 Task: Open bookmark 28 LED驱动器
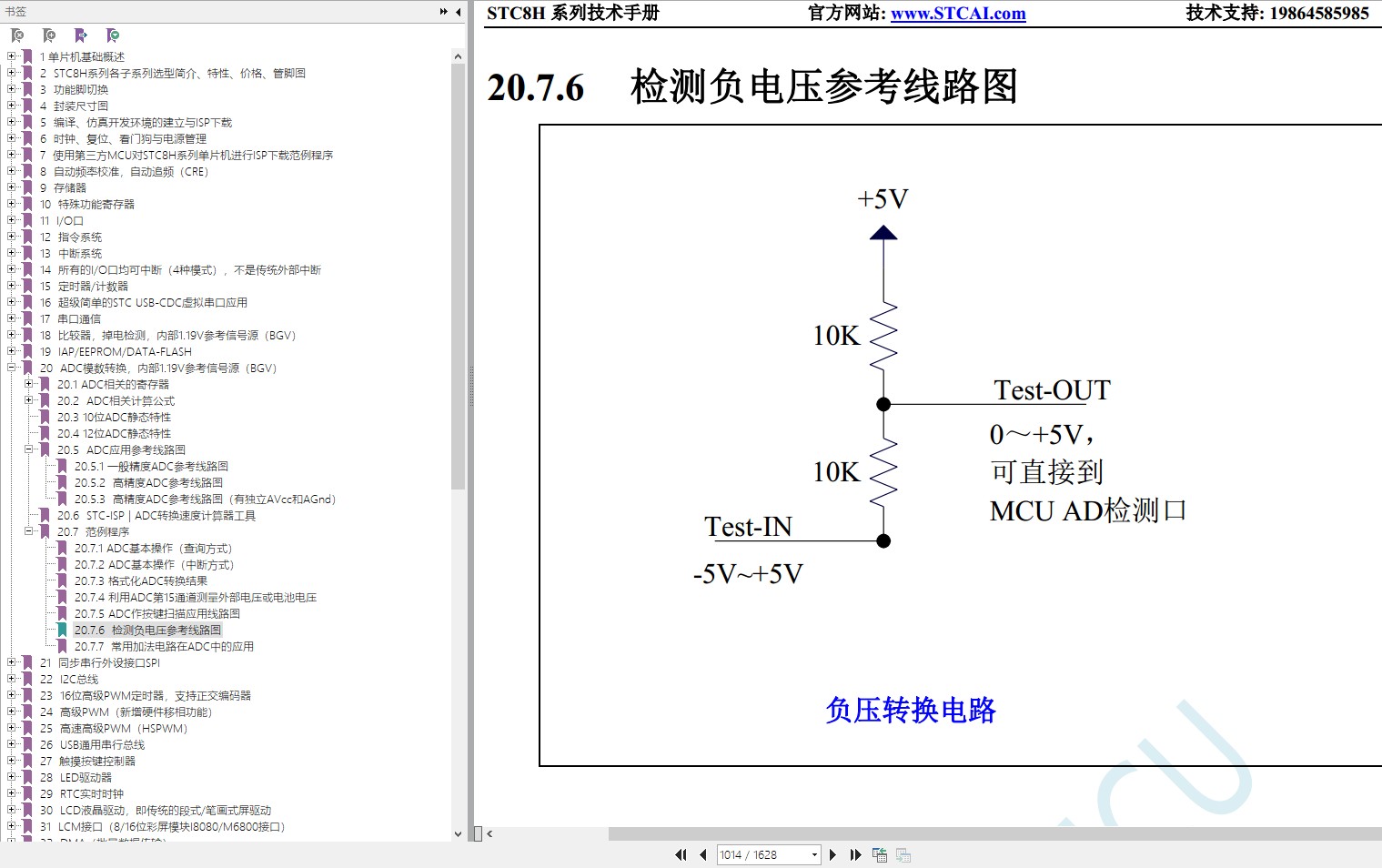point(76,777)
